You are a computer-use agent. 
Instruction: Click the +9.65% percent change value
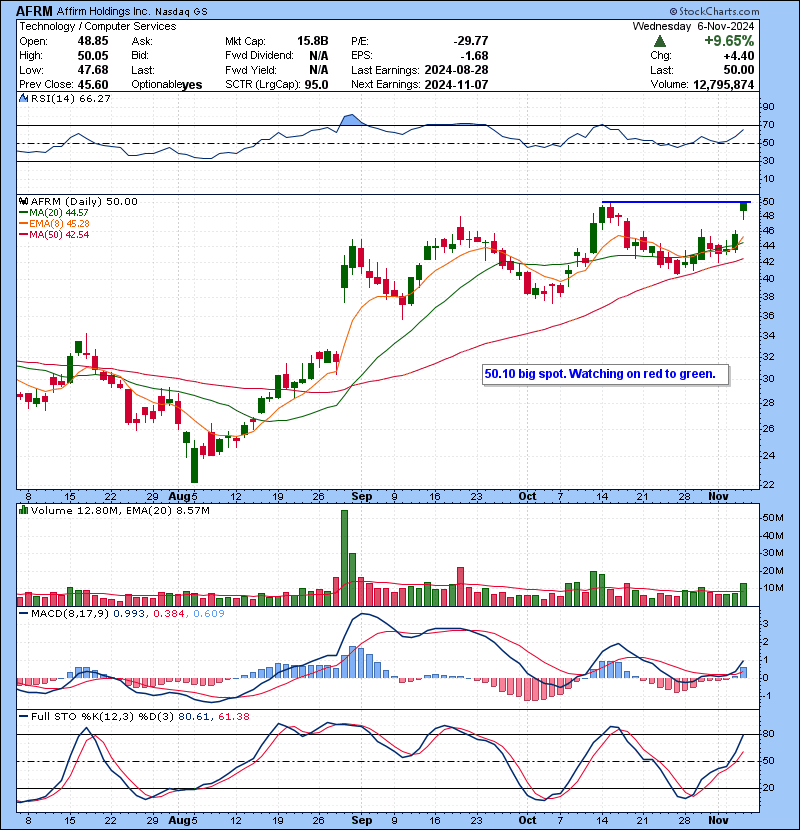click(x=729, y=41)
